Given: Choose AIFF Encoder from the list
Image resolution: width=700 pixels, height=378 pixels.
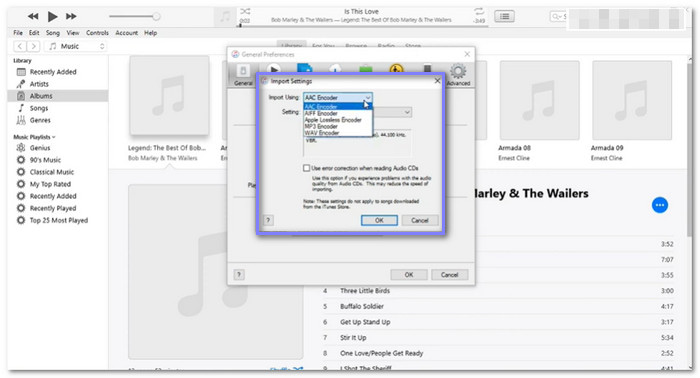Looking at the screenshot, I should (x=338, y=113).
